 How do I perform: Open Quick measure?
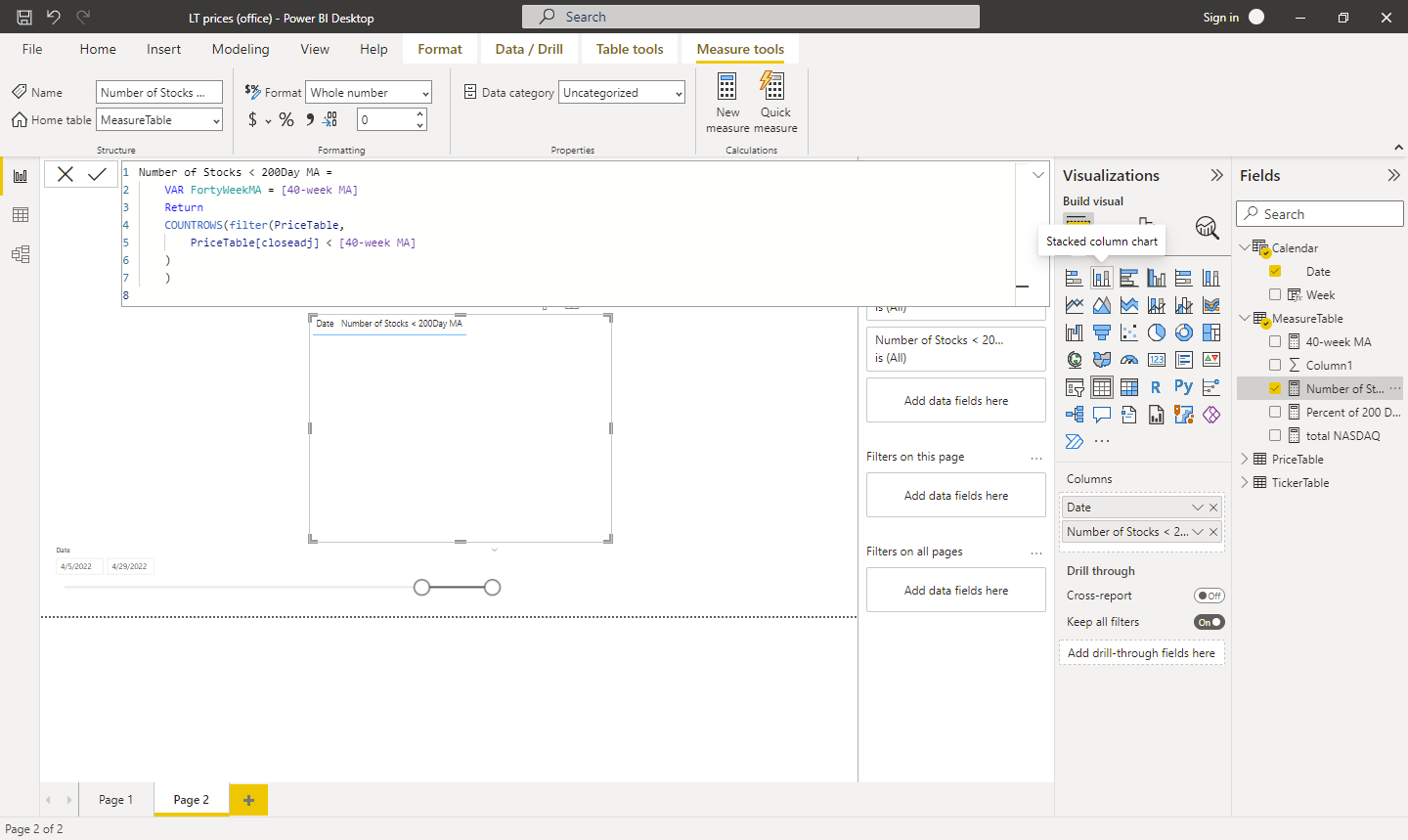(x=775, y=103)
